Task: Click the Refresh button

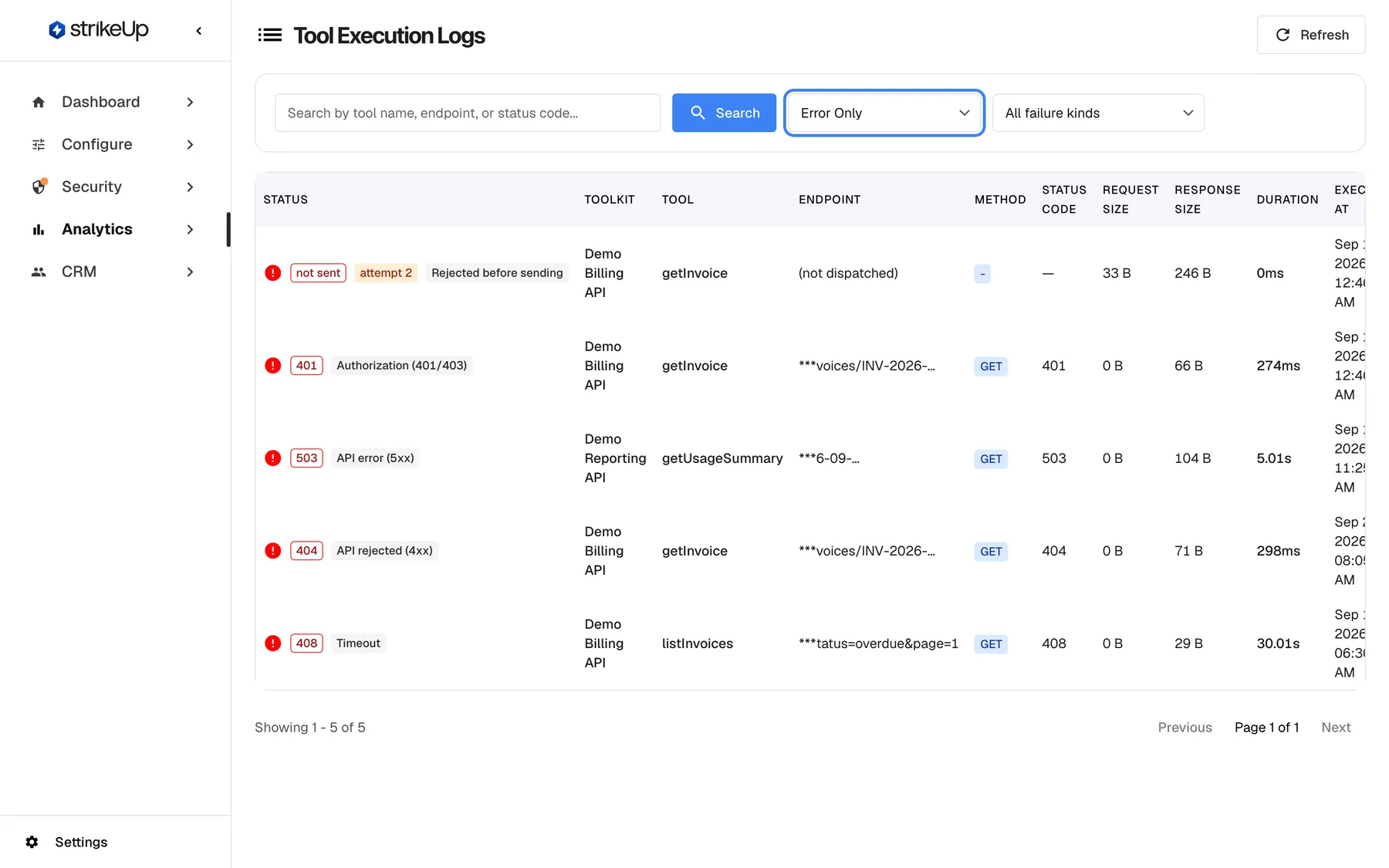Action: 1311,35
